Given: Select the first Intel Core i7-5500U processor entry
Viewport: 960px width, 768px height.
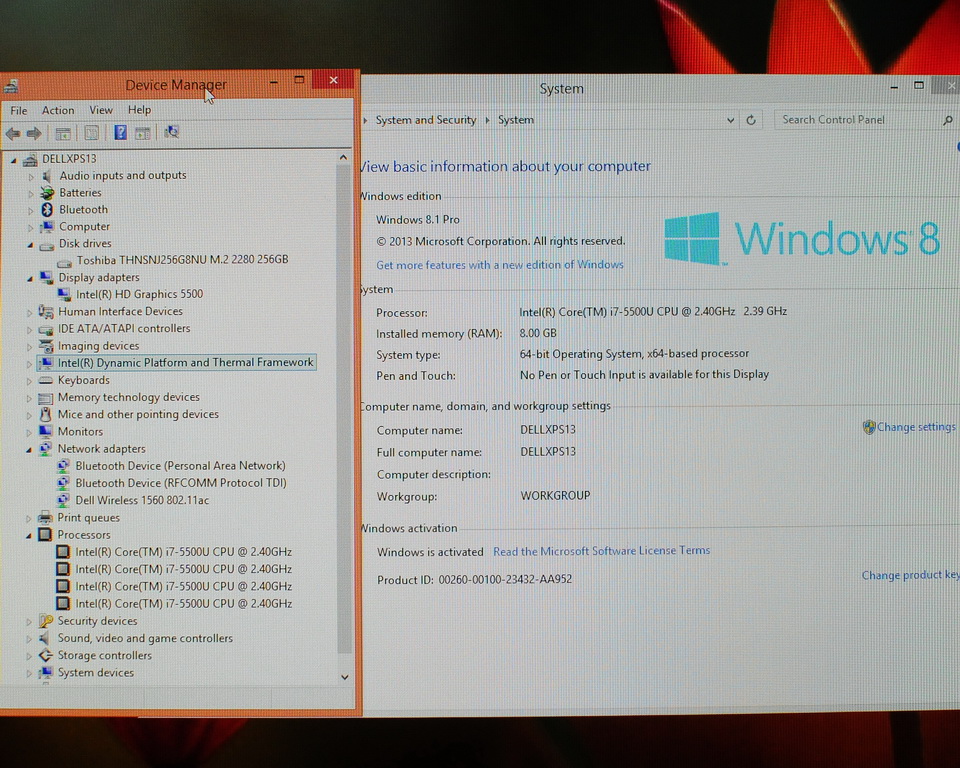Looking at the screenshot, I should point(183,552).
